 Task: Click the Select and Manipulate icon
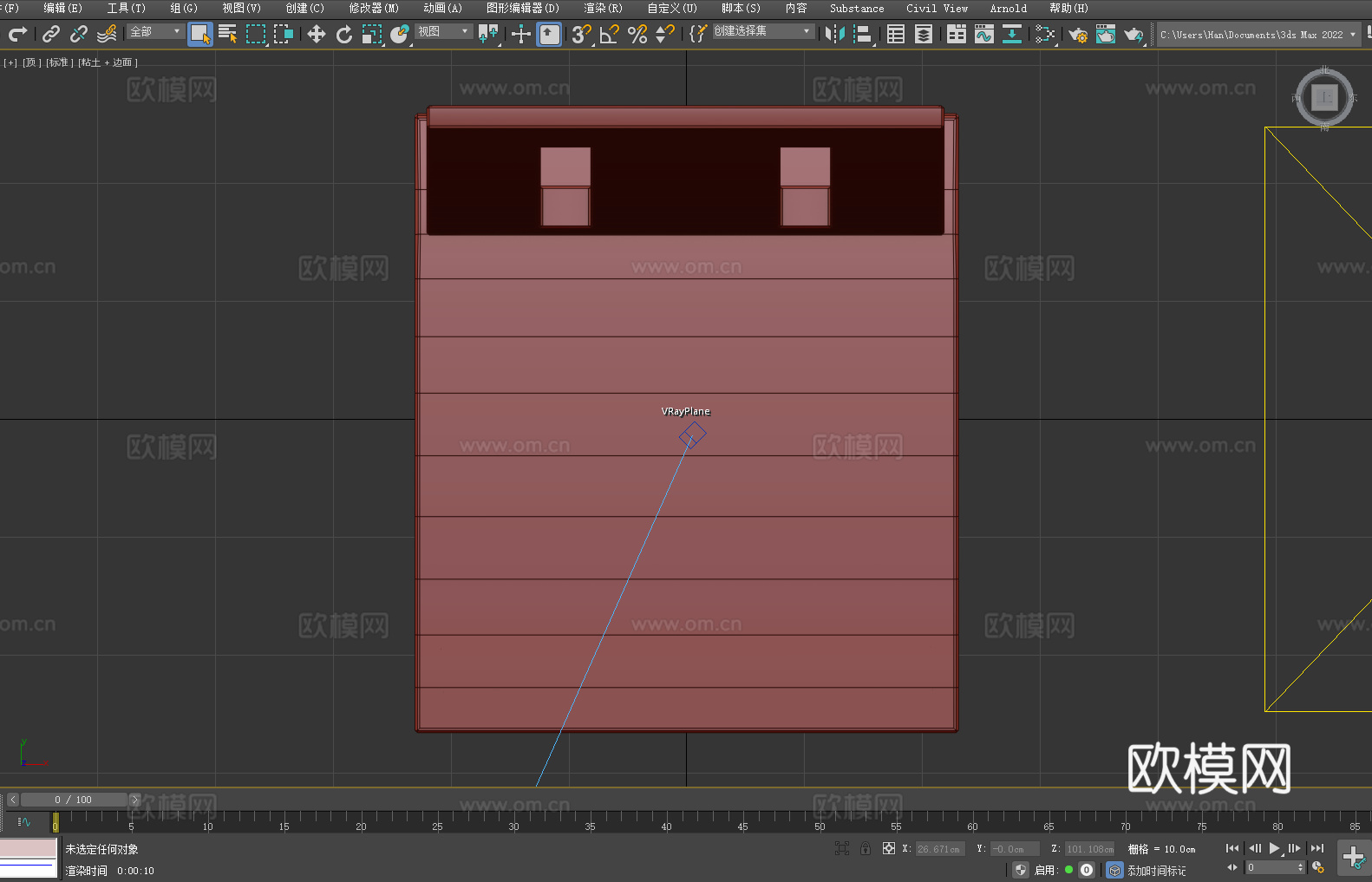[x=521, y=34]
